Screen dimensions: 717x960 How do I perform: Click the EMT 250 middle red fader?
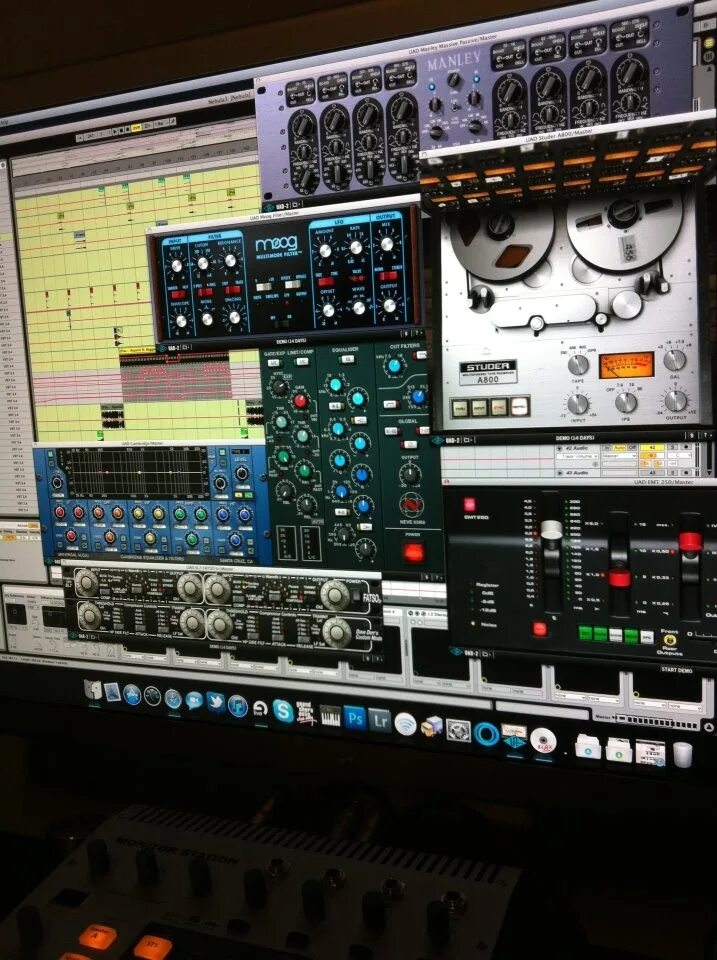pos(619,577)
